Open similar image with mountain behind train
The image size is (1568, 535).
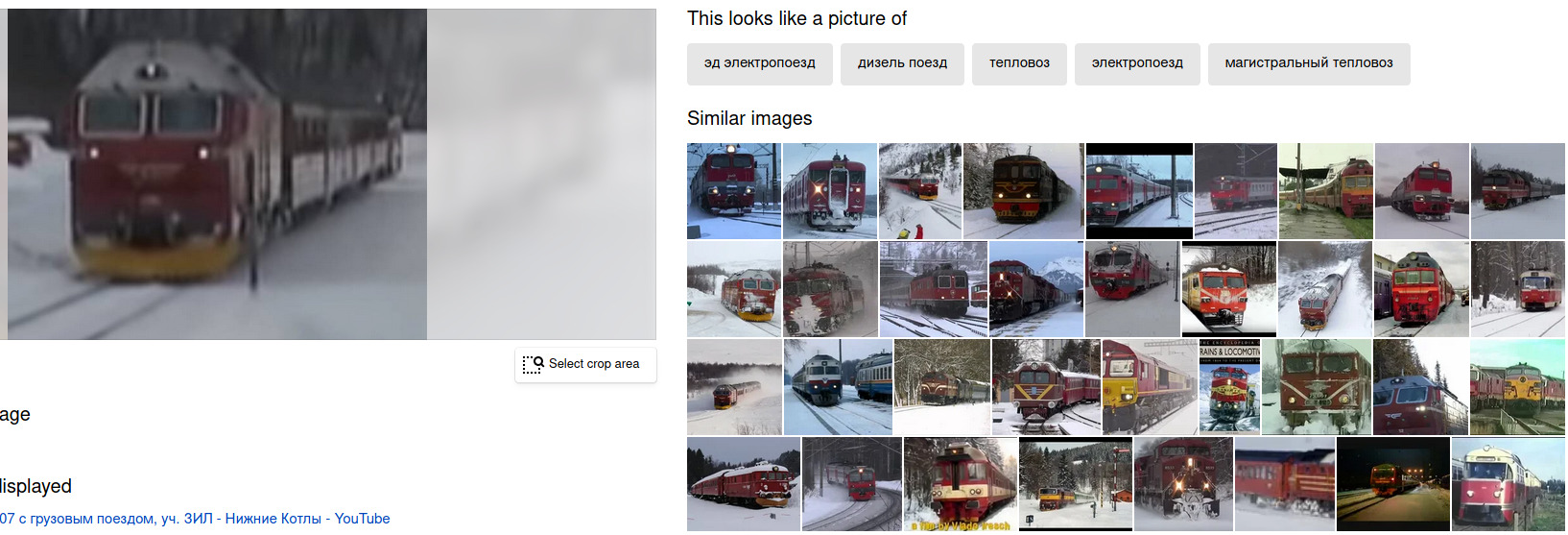1036,288
